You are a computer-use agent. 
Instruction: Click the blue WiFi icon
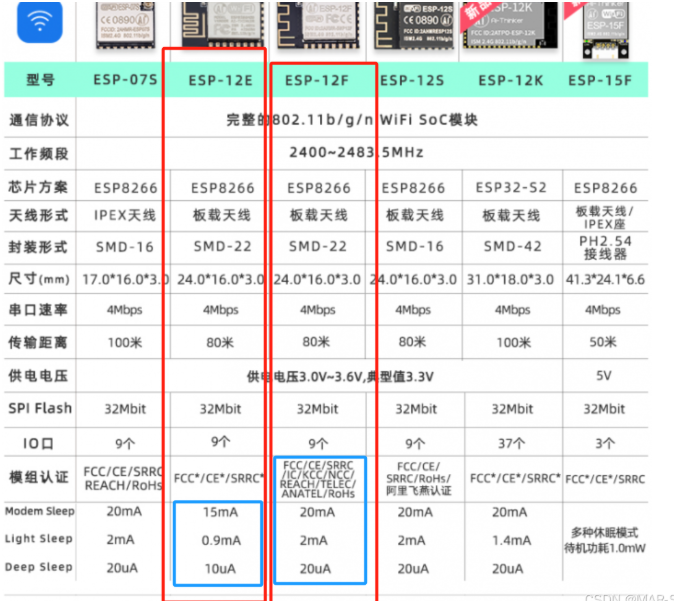click(x=40, y=21)
